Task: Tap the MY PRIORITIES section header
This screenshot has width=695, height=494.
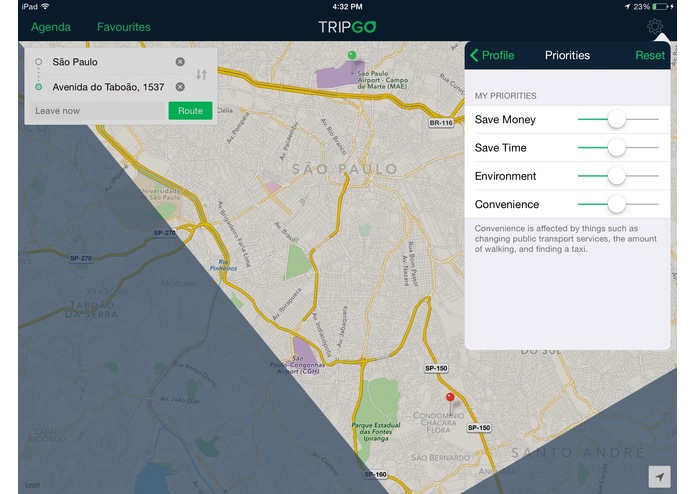Action: click(505, 96)
